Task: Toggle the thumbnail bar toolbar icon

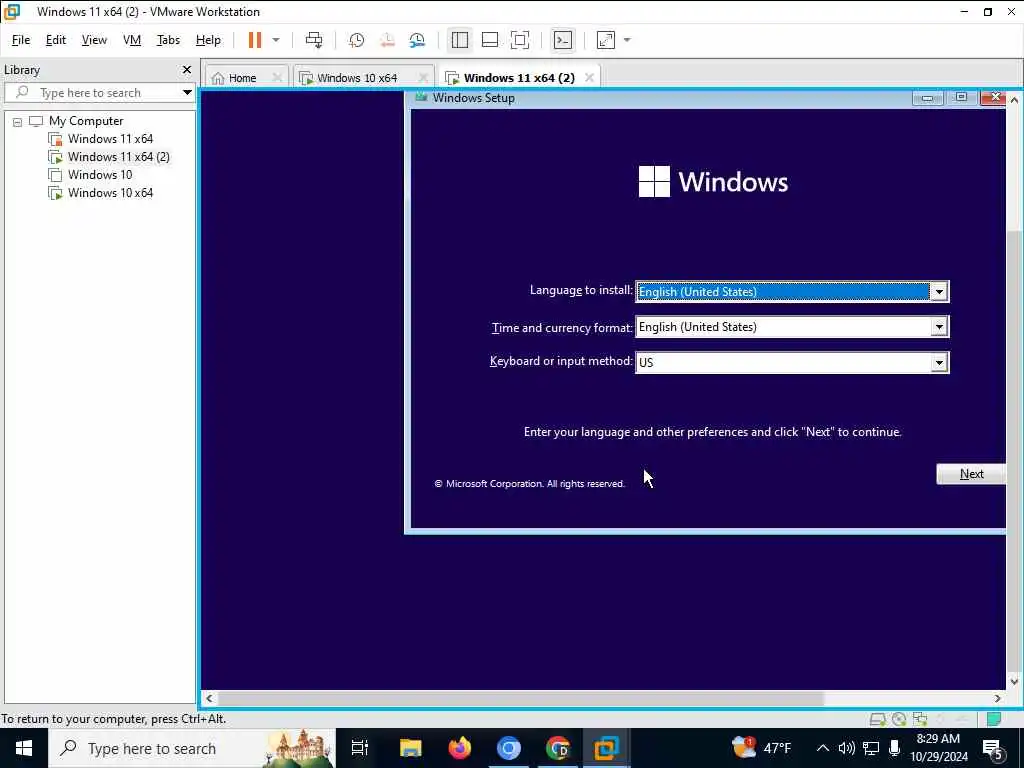Action: coord(490,40)
